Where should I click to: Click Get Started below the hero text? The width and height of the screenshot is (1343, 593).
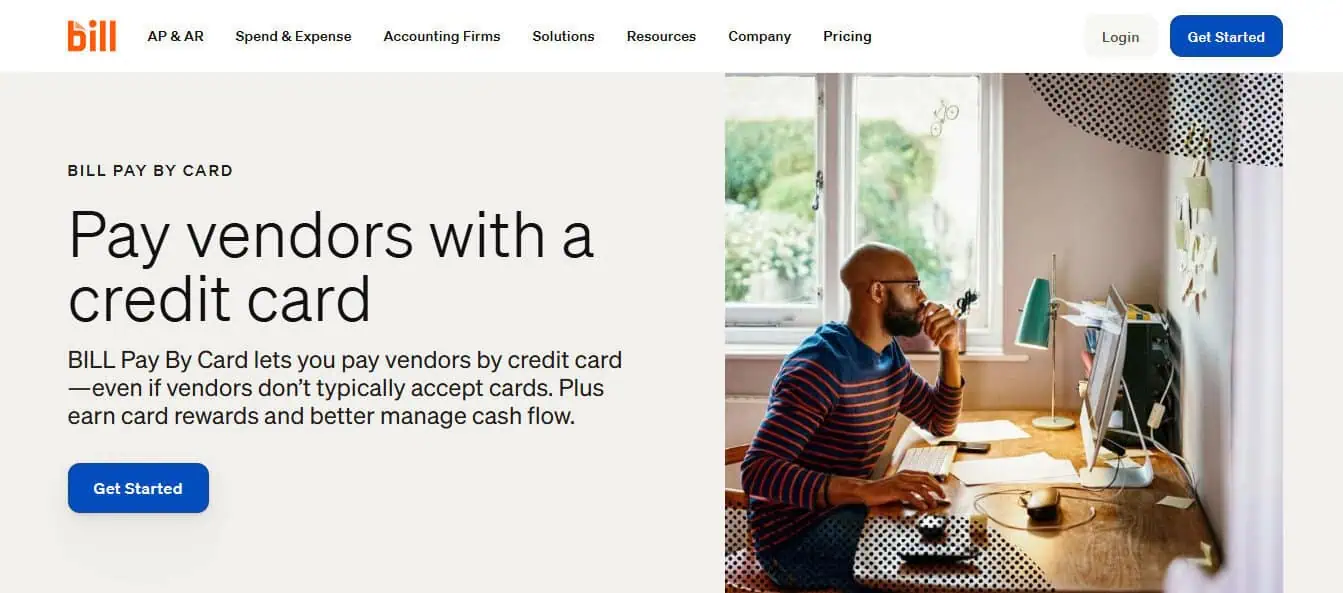click(138, 488)
